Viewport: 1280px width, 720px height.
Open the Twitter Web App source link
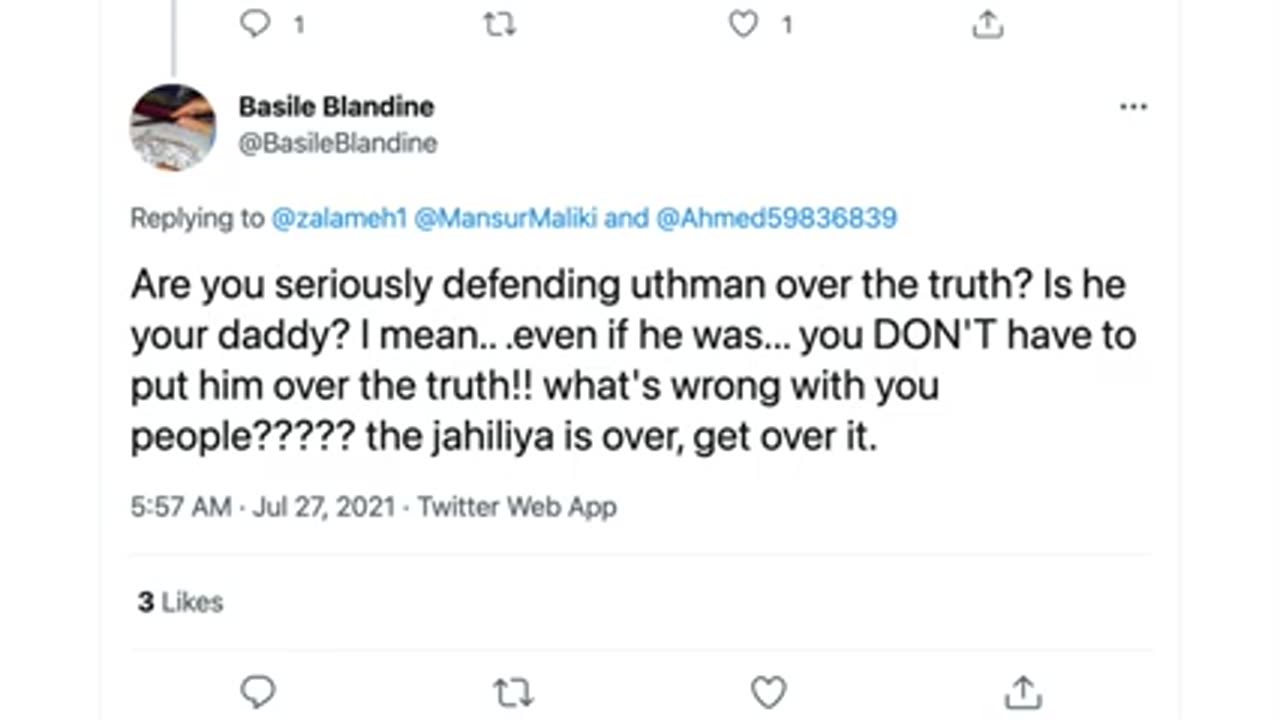click(x=517, y=507)
